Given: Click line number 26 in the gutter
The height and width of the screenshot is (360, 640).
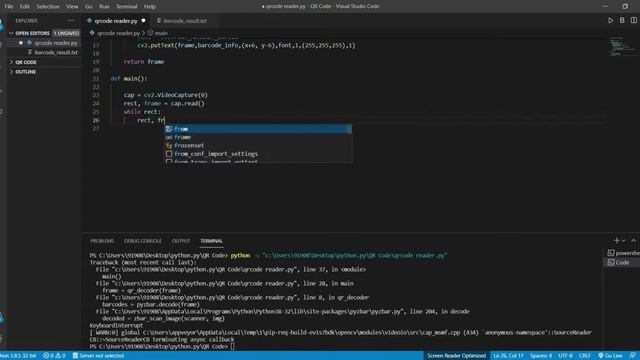Looking at the screenshot, I should pyautogui.click(x=96, y=120).
